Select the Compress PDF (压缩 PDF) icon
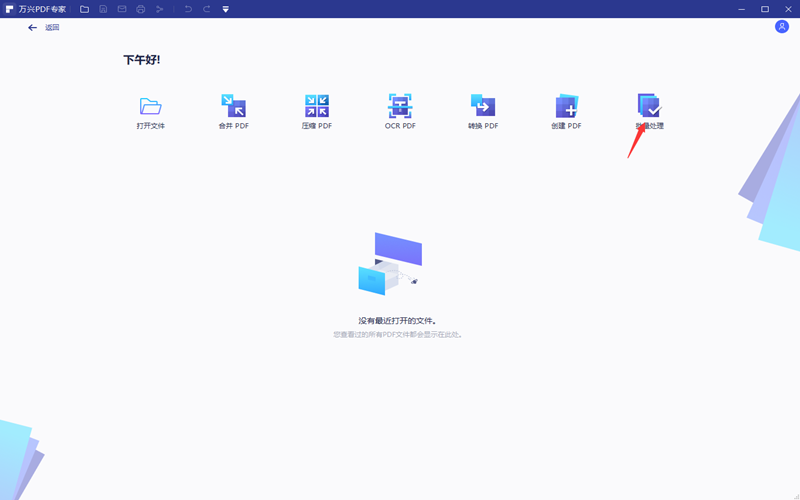The height and width of the screenshot is (500, 800). click(316, 107)
